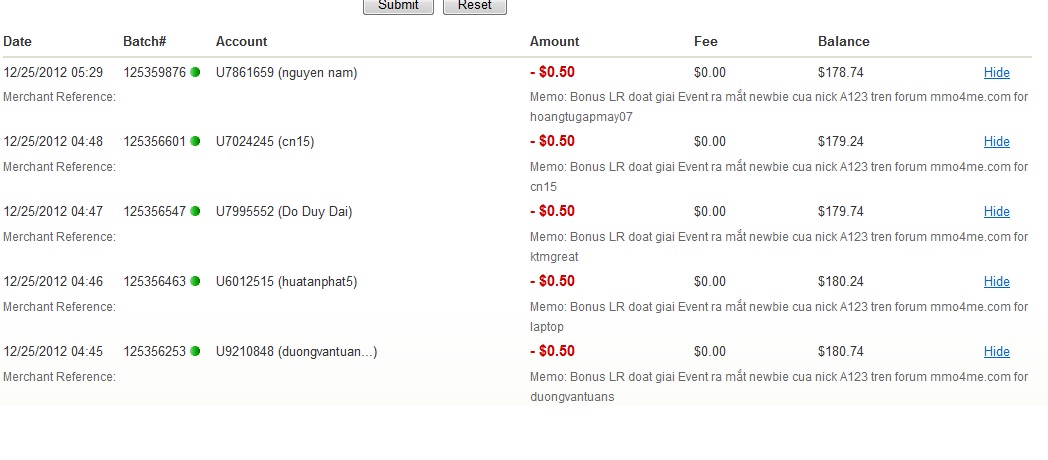Click green status dot for batch 125356253
The height and width of the screenshot is (460, 1048).
click(196, 352)
